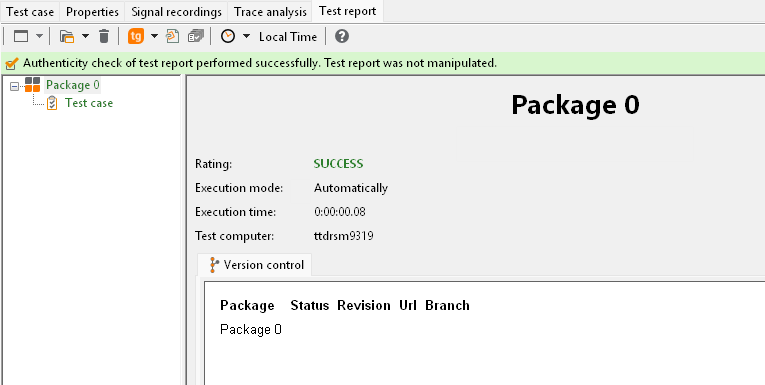The image size is (765, 385).
Task: Click the test computer name ttdrsm9319
Action: pos(344,236)
